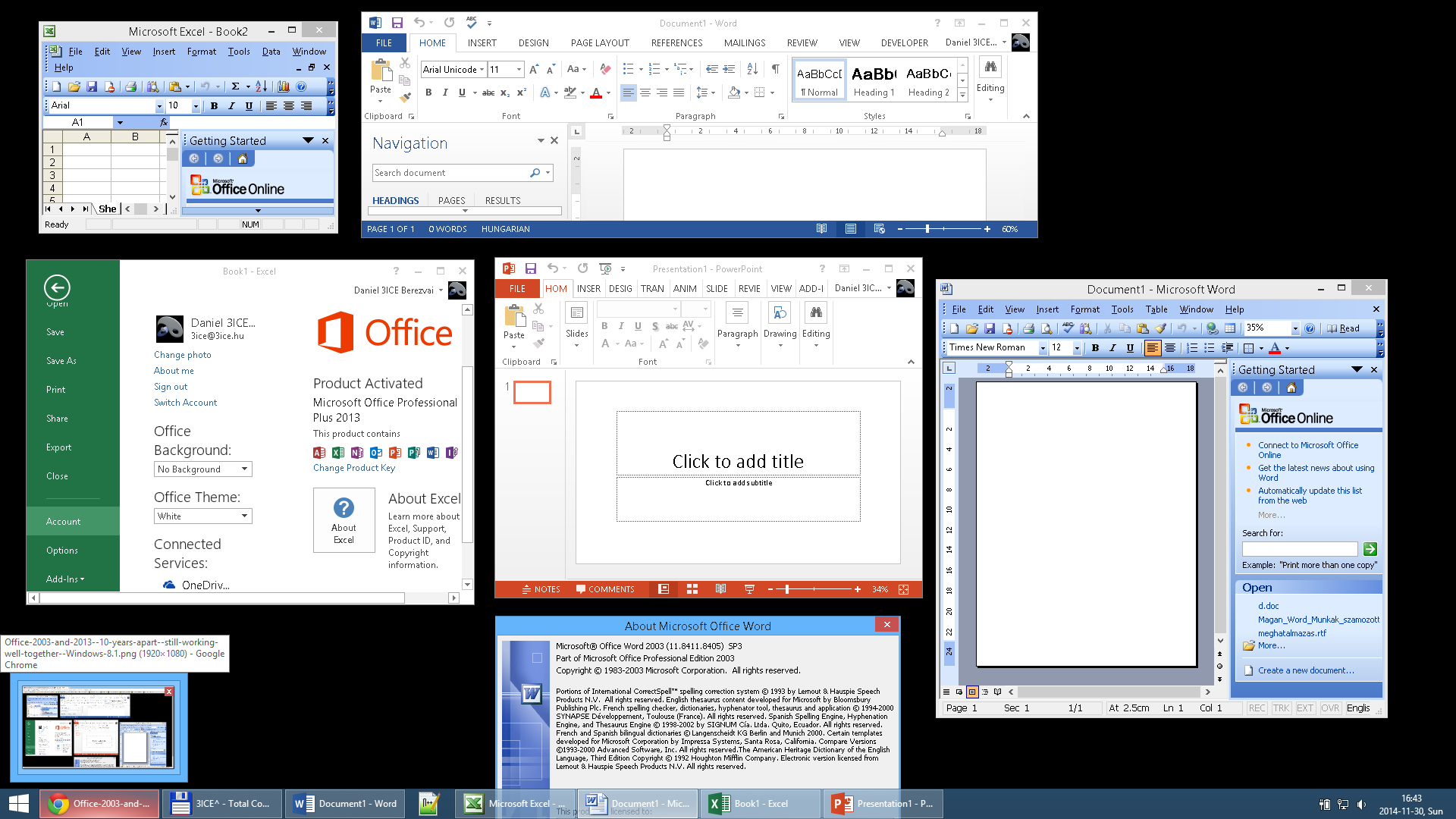The height and width of the screenshot is (819, 1456).
Task: Toggle Show paragraph marks in Word 2013
Action: (775, 69)
